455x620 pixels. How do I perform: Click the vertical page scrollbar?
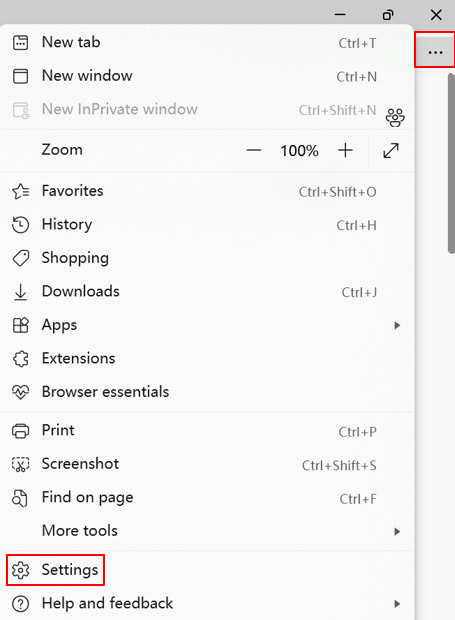coord(451,163)
